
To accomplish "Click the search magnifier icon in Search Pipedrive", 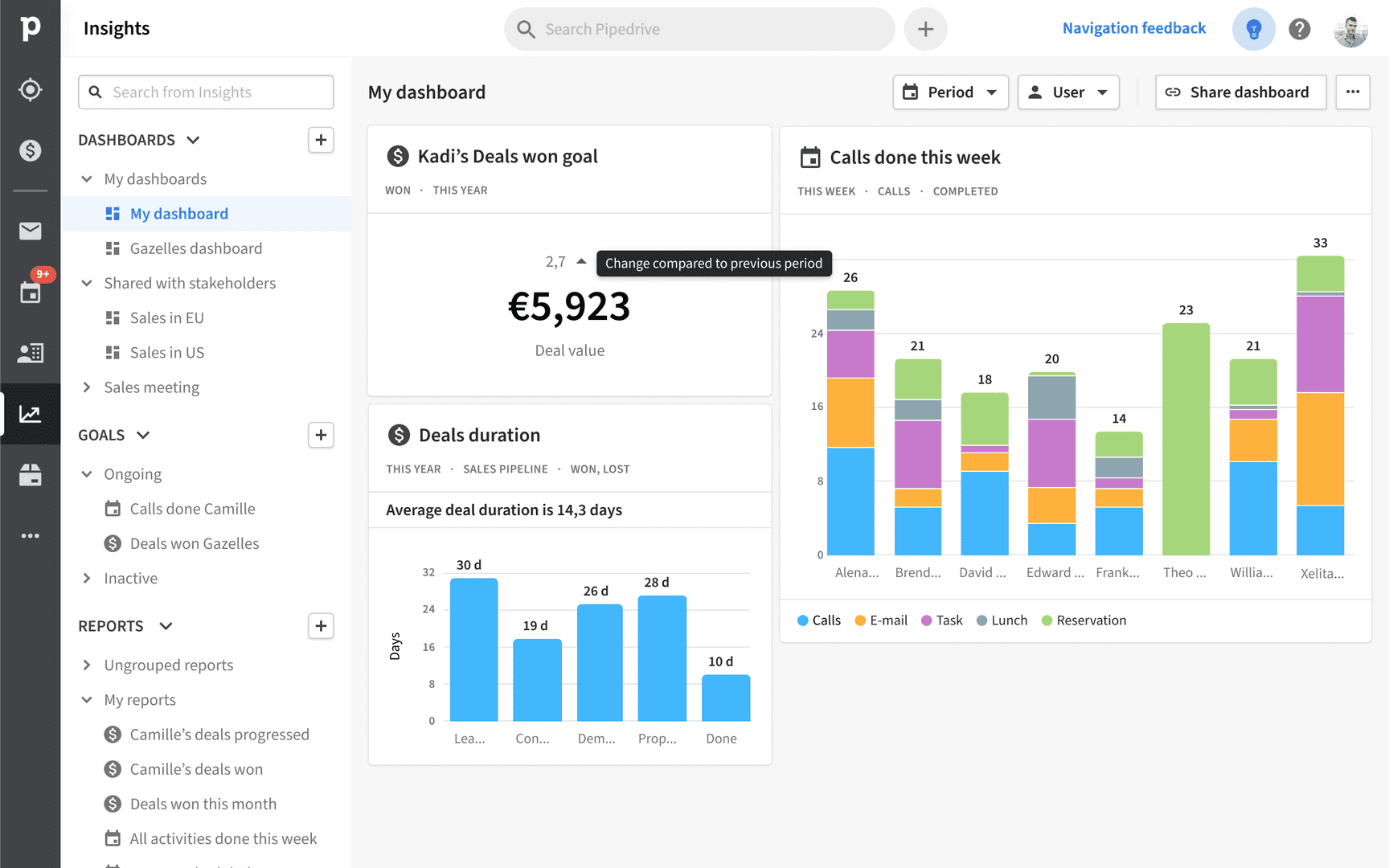I will [526, 29].
